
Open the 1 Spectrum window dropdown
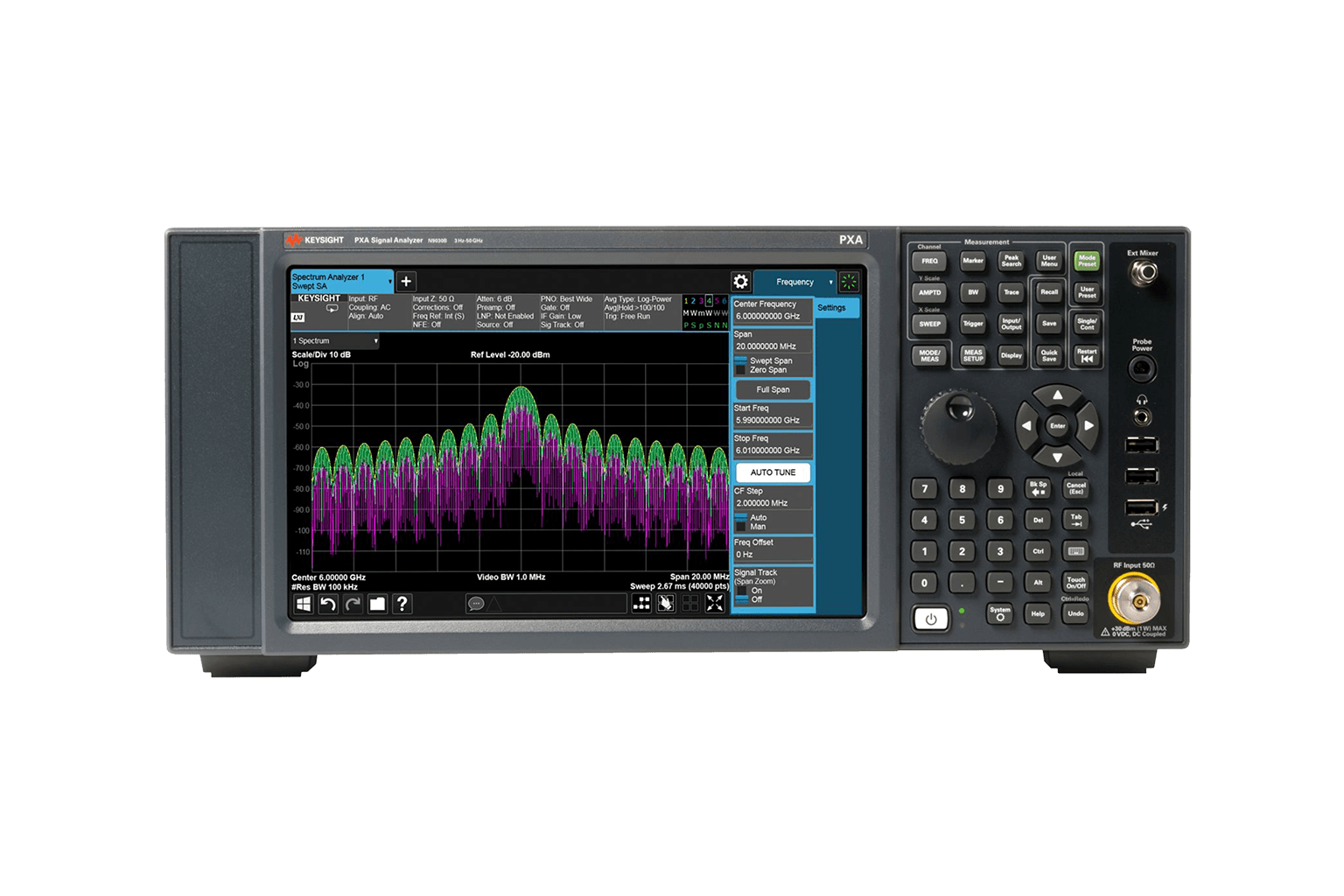(x=335, y=341)
